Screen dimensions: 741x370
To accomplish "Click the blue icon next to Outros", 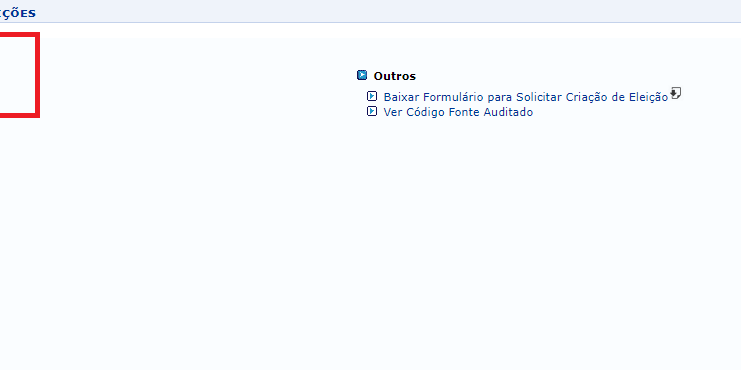I will coord(362,75).
